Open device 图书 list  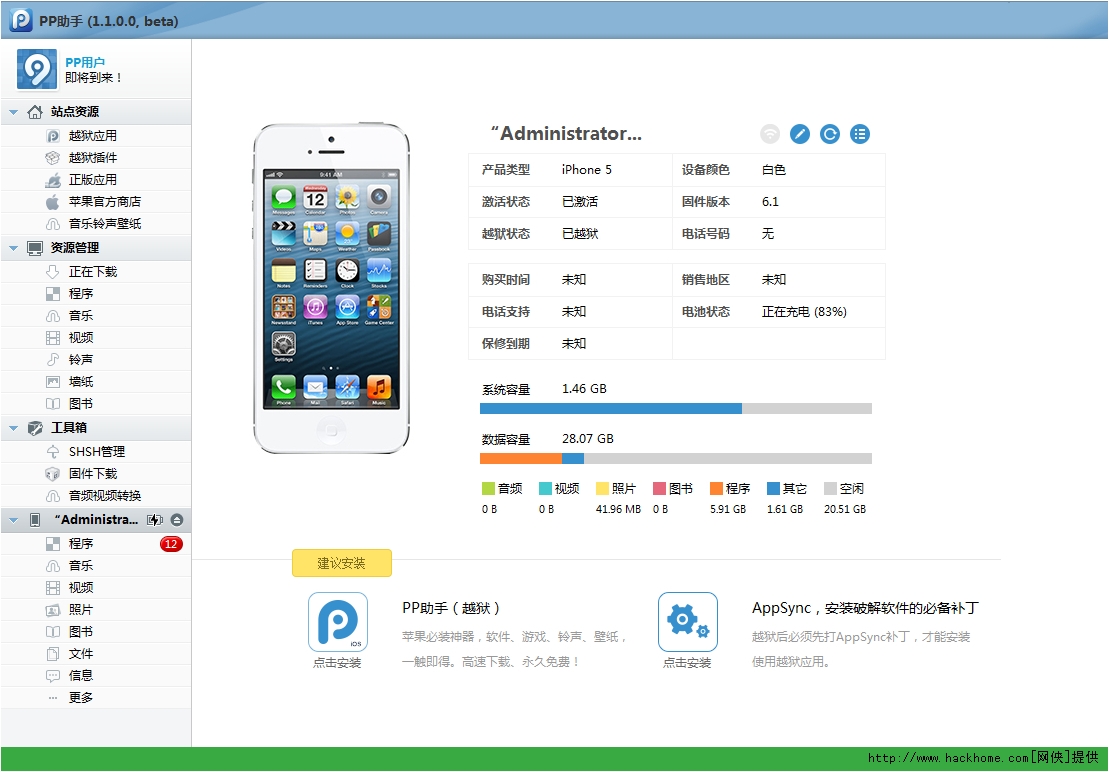tap(95, 631)
